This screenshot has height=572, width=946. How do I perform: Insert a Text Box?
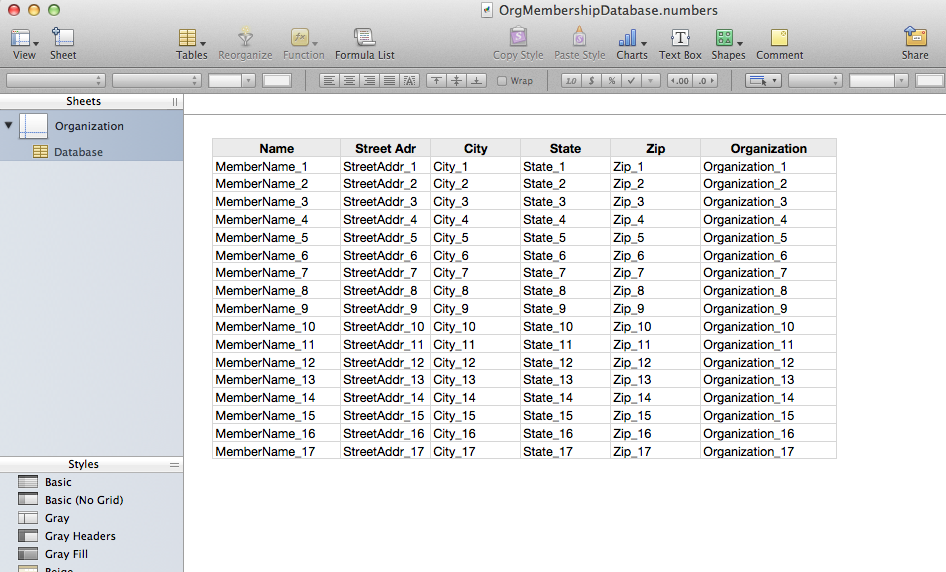(x=680, y=43)
